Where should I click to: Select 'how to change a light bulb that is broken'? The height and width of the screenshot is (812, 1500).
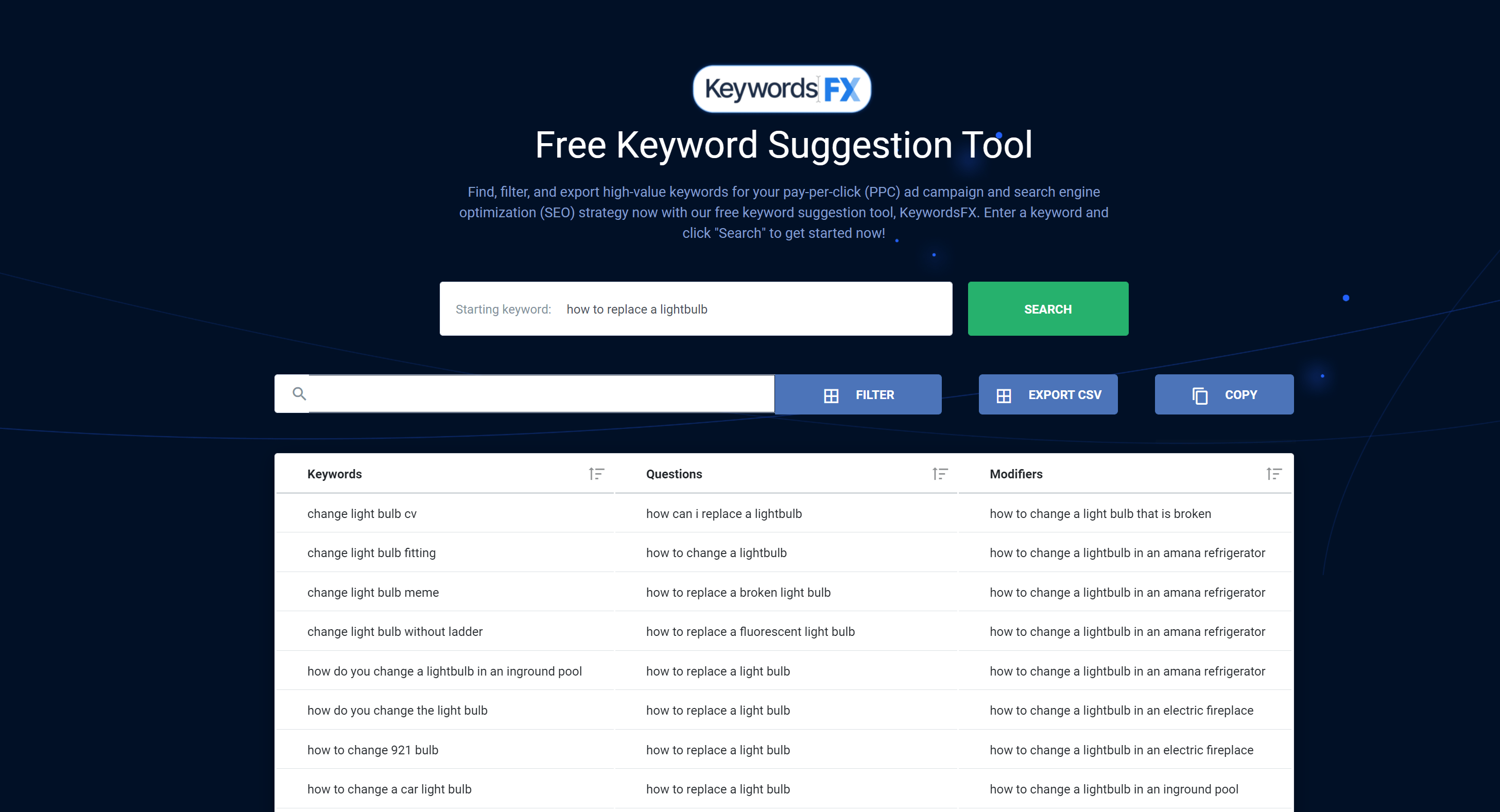coord(1100,514)
